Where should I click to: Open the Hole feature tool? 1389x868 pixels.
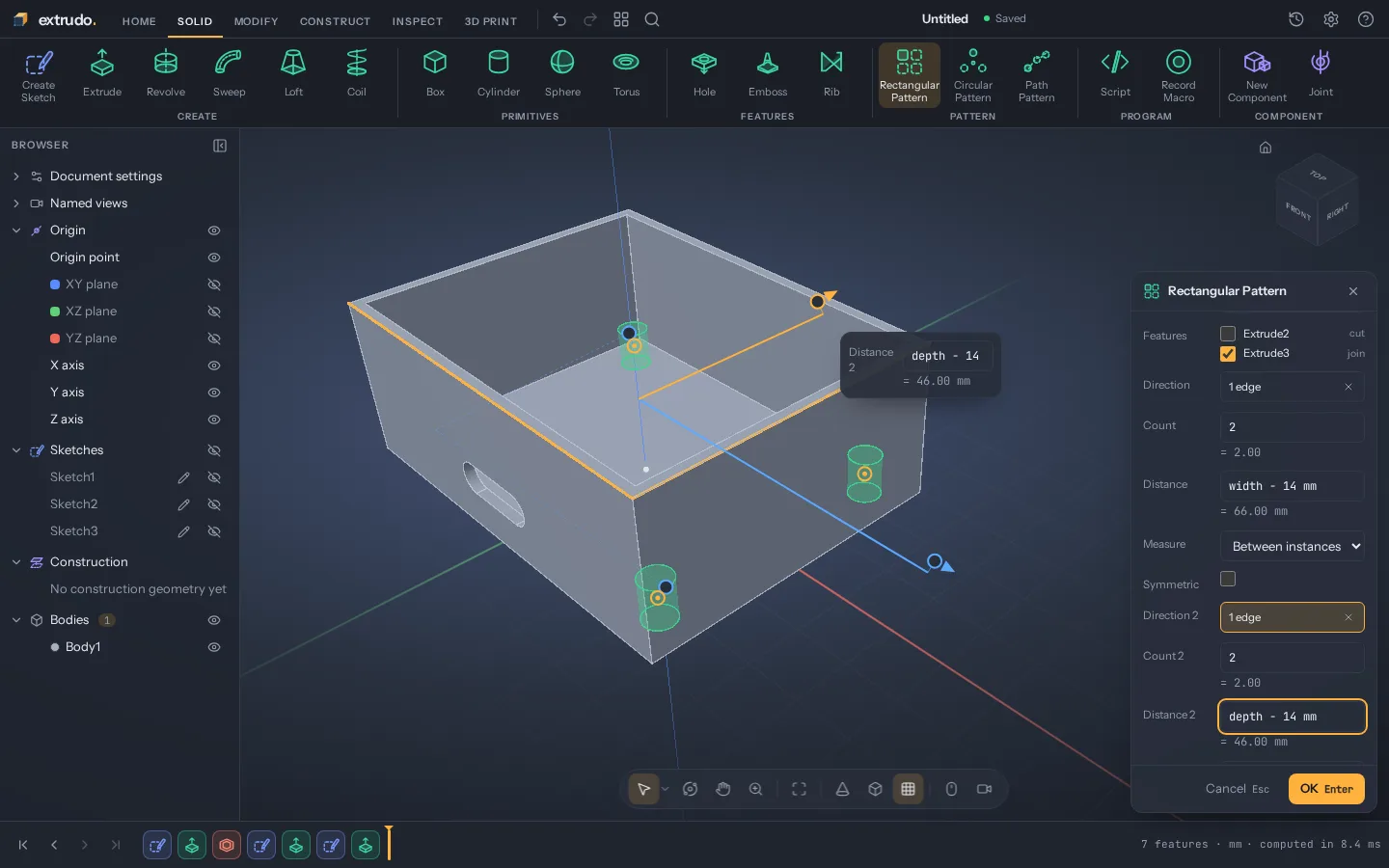704,74
